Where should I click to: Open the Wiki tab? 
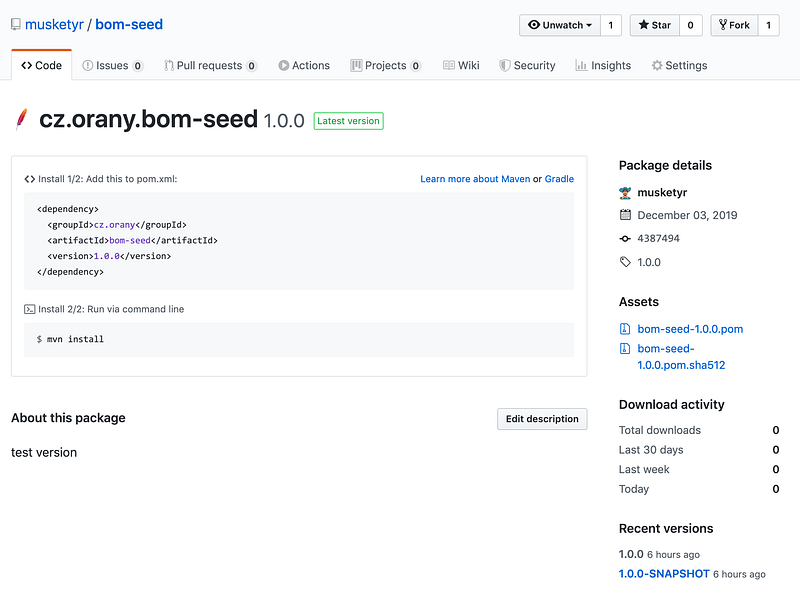click(461, 65)
